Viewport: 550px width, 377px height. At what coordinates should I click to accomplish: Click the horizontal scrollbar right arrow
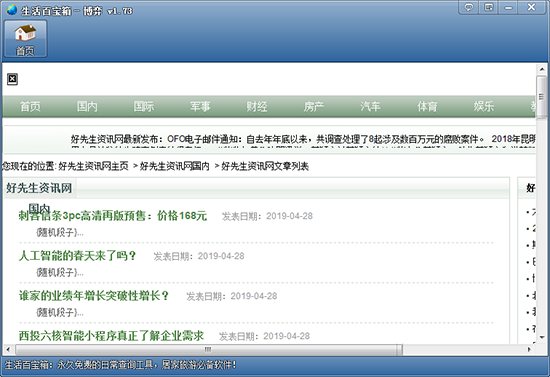pyautogui.click(x=529, y=349)
